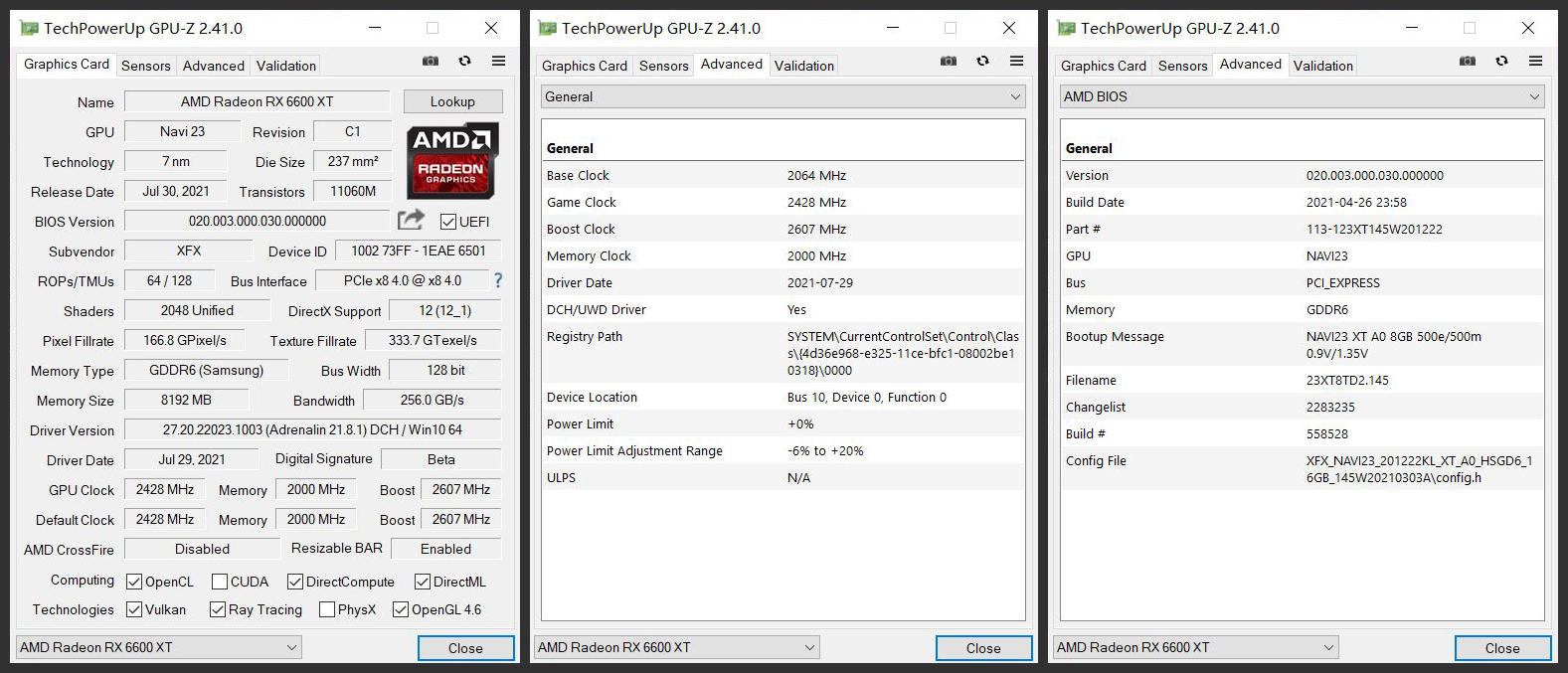The height and width of the screenshot is (673, 1568).
Task: Click the Close button in the AMD BIOS window
Action: click(1501, 648)
